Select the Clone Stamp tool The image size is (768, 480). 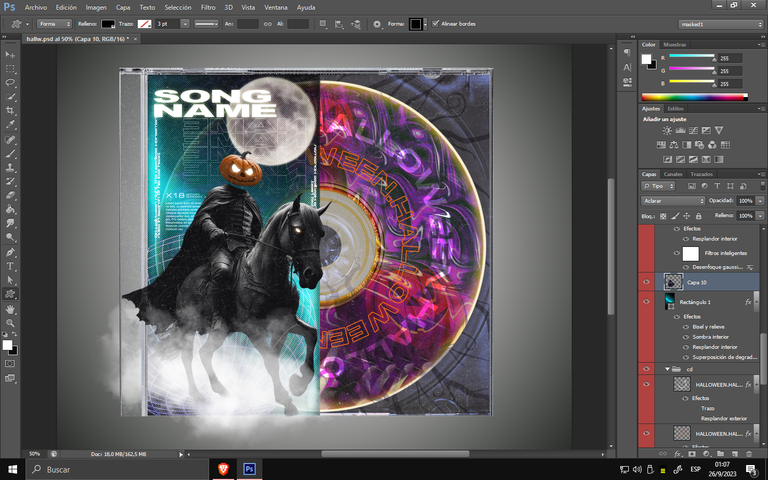tap(10, 167)
